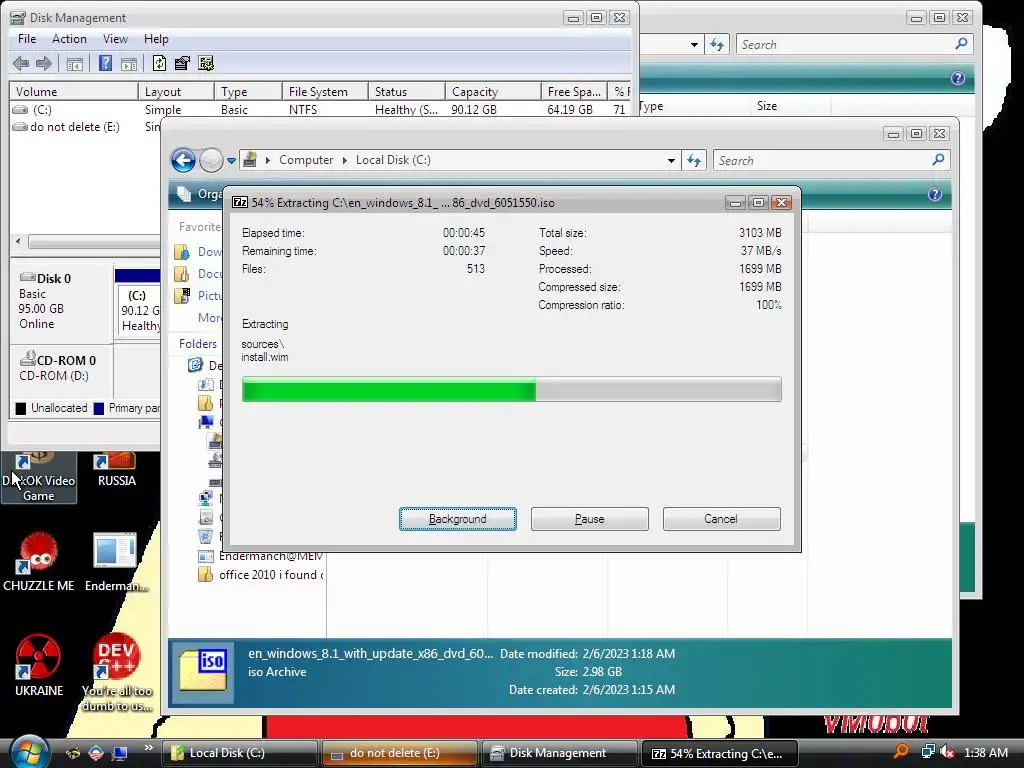Click settings list icon in Disk Management toolbar

pos(206,63)
